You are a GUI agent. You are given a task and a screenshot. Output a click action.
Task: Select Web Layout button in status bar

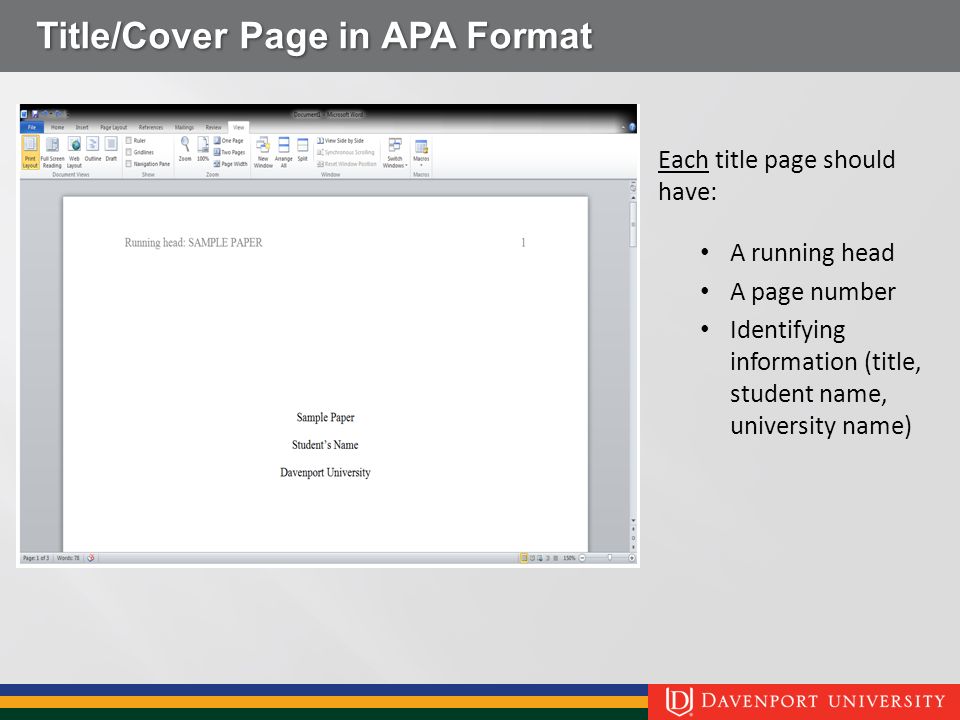click(x=539, y=558)
